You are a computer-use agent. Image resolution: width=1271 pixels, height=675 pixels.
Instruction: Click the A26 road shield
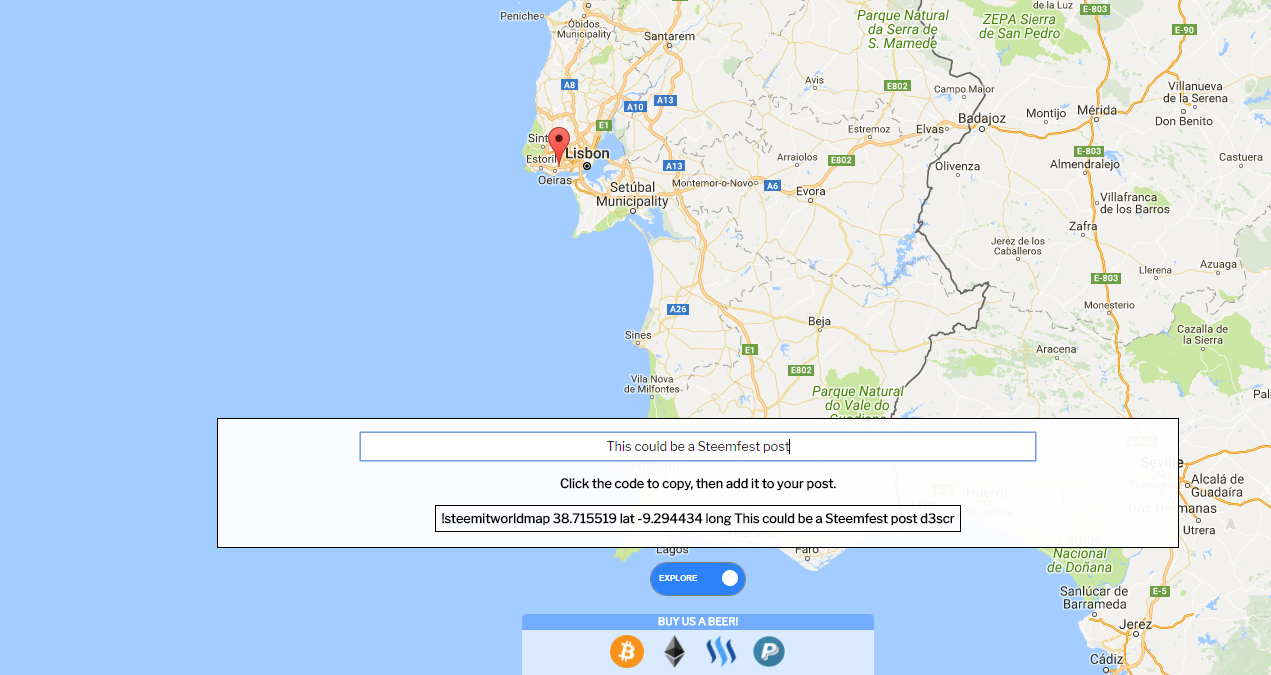pyautogui.click(x=678, y=309)
